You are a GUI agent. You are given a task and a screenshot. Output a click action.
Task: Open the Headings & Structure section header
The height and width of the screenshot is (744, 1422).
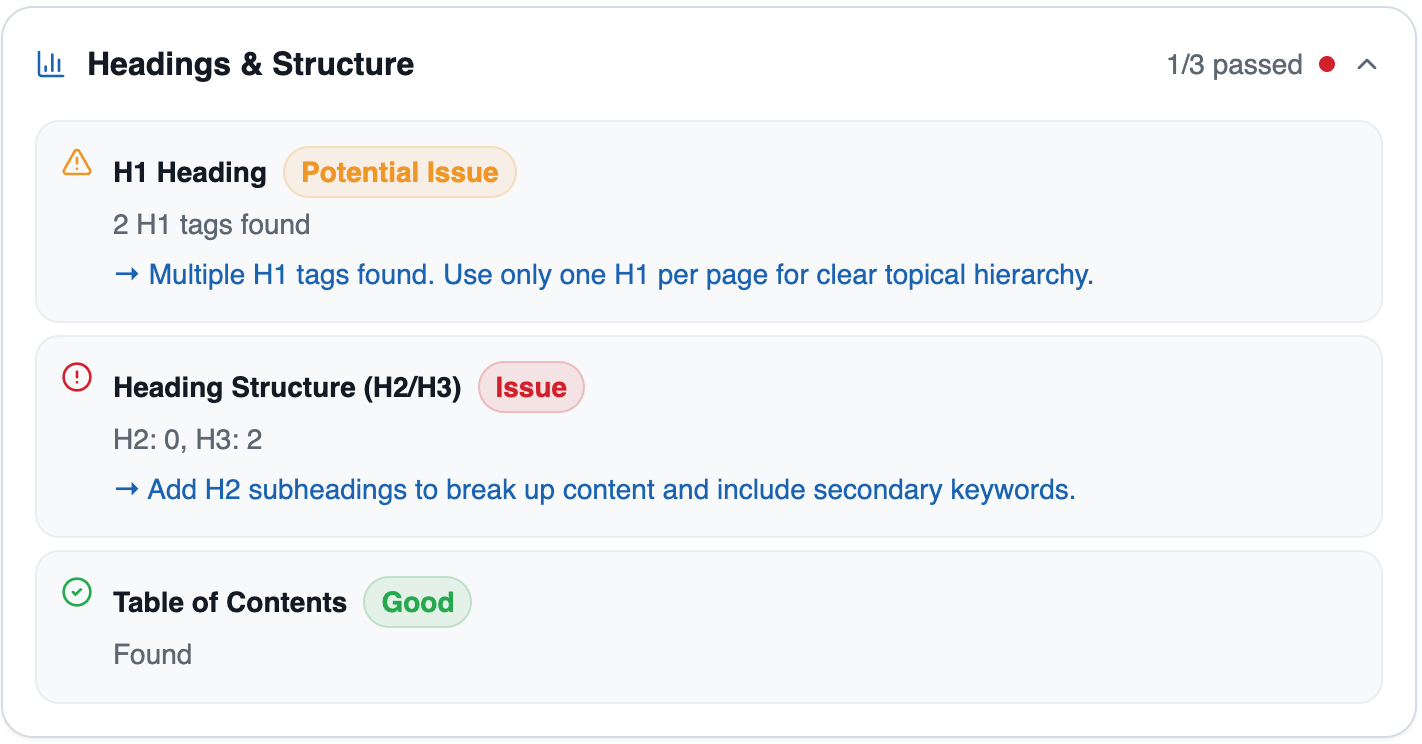coord(251,64)
